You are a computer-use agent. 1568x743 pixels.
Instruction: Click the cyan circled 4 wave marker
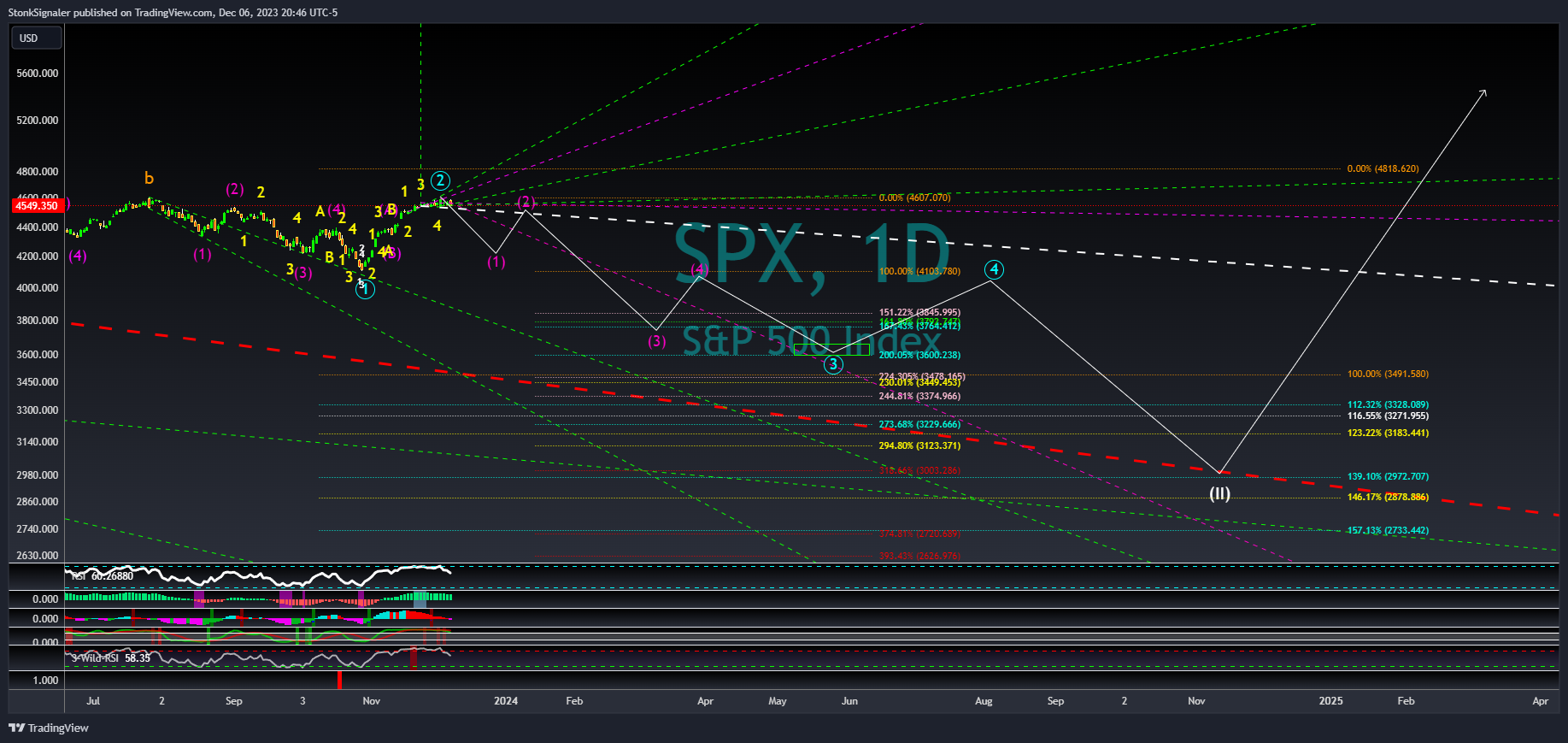pyautogui.click(x=994, y=270)
